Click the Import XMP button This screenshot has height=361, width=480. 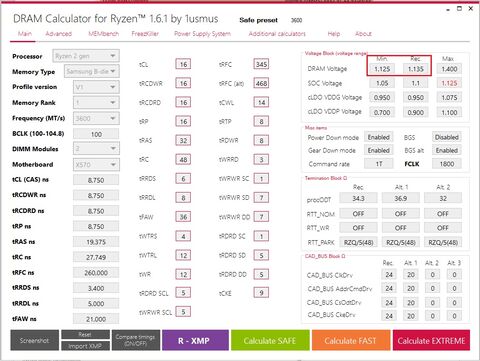tap(85, 346)
